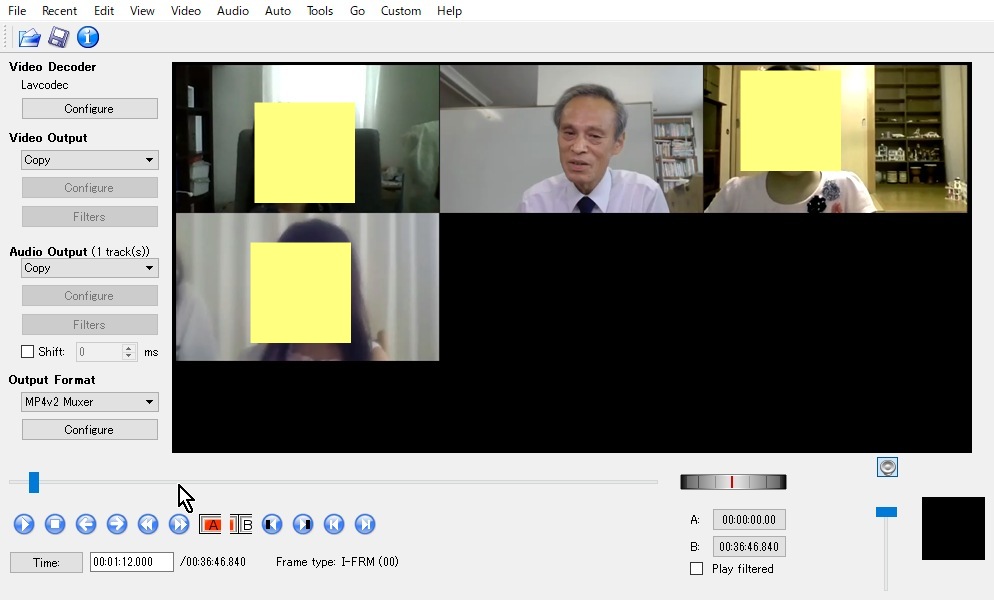Tick the Play filtered checkbox
994x600 pixels.
(696, 569)
